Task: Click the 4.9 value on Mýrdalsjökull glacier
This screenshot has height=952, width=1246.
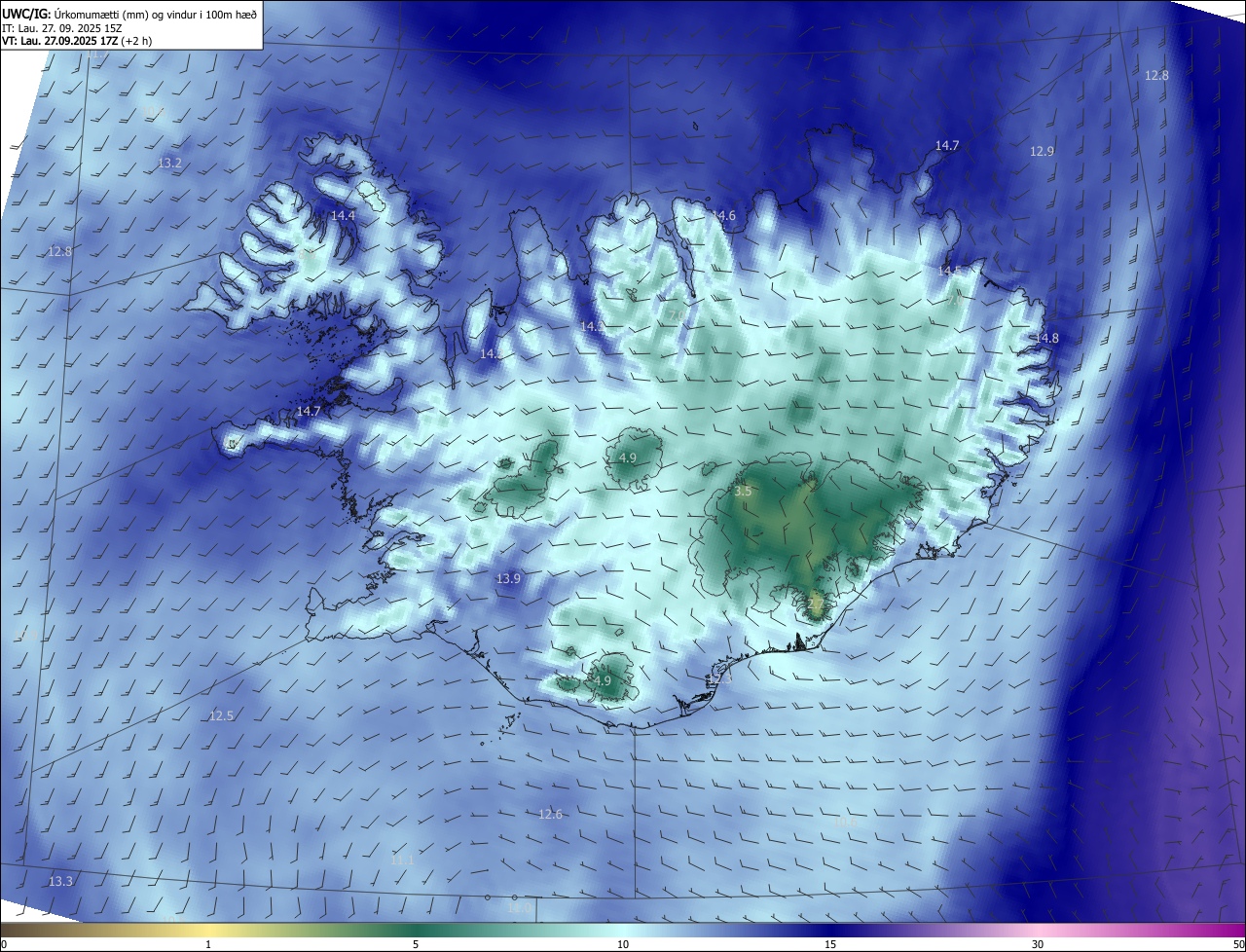Action: point(603,680)
